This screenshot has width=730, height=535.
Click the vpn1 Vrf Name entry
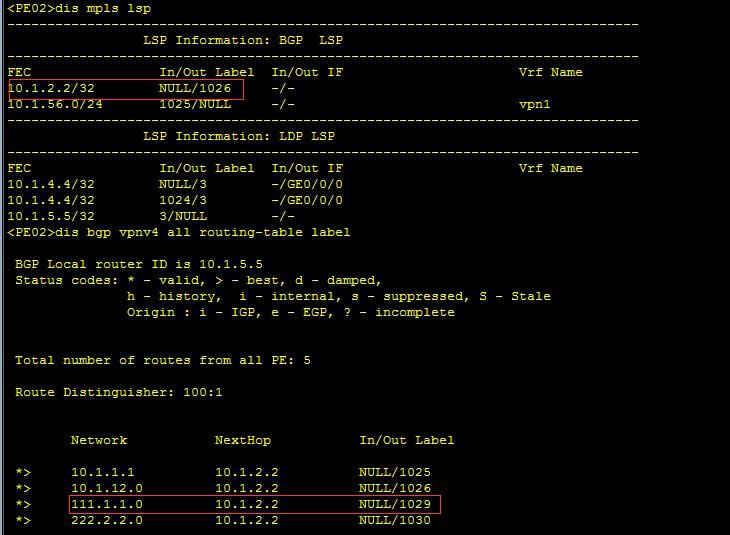coord(534,104)
